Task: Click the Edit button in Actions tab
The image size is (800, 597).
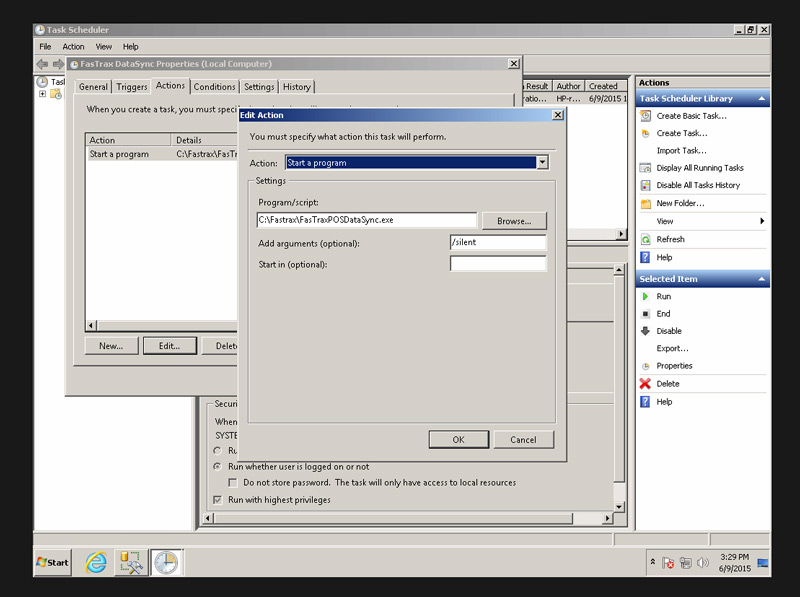Action: pyautogui.click(x=169, y=346)
